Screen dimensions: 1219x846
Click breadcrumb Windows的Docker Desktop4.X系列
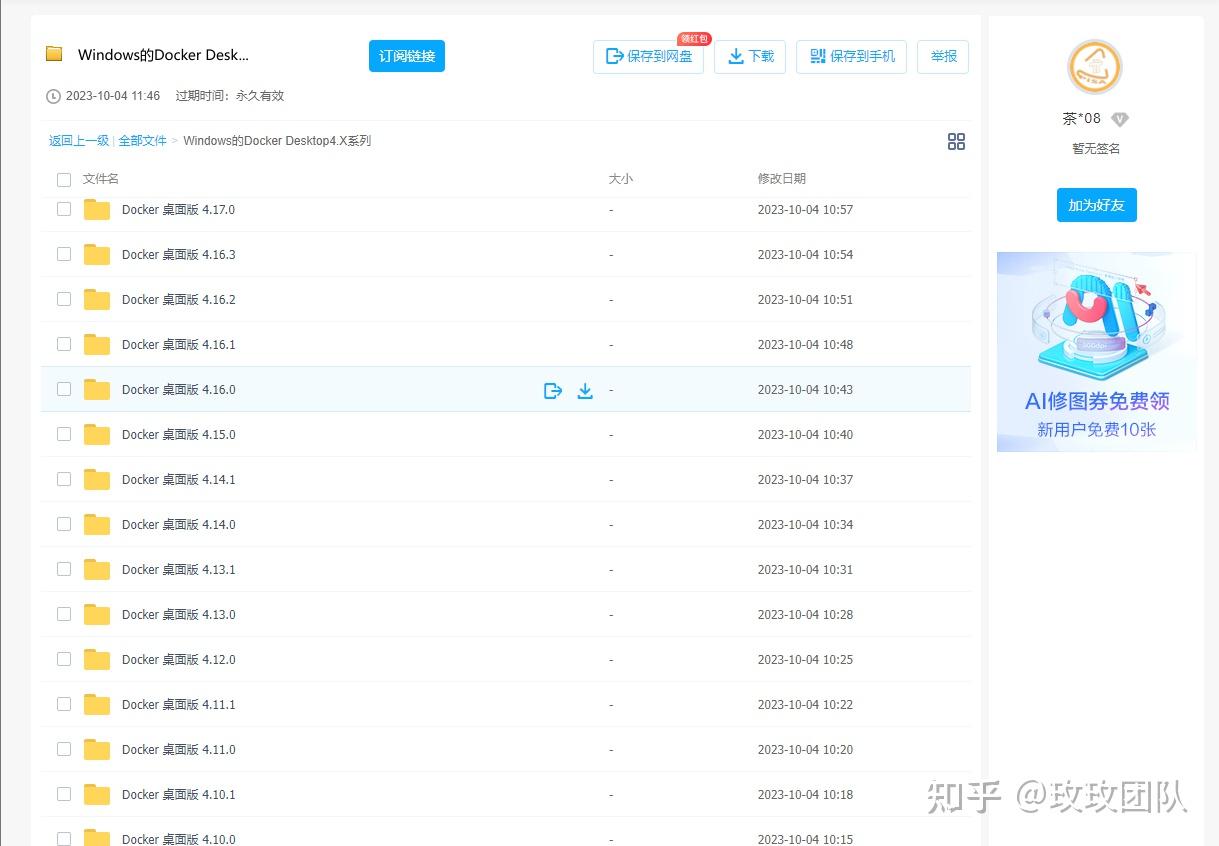277,141
